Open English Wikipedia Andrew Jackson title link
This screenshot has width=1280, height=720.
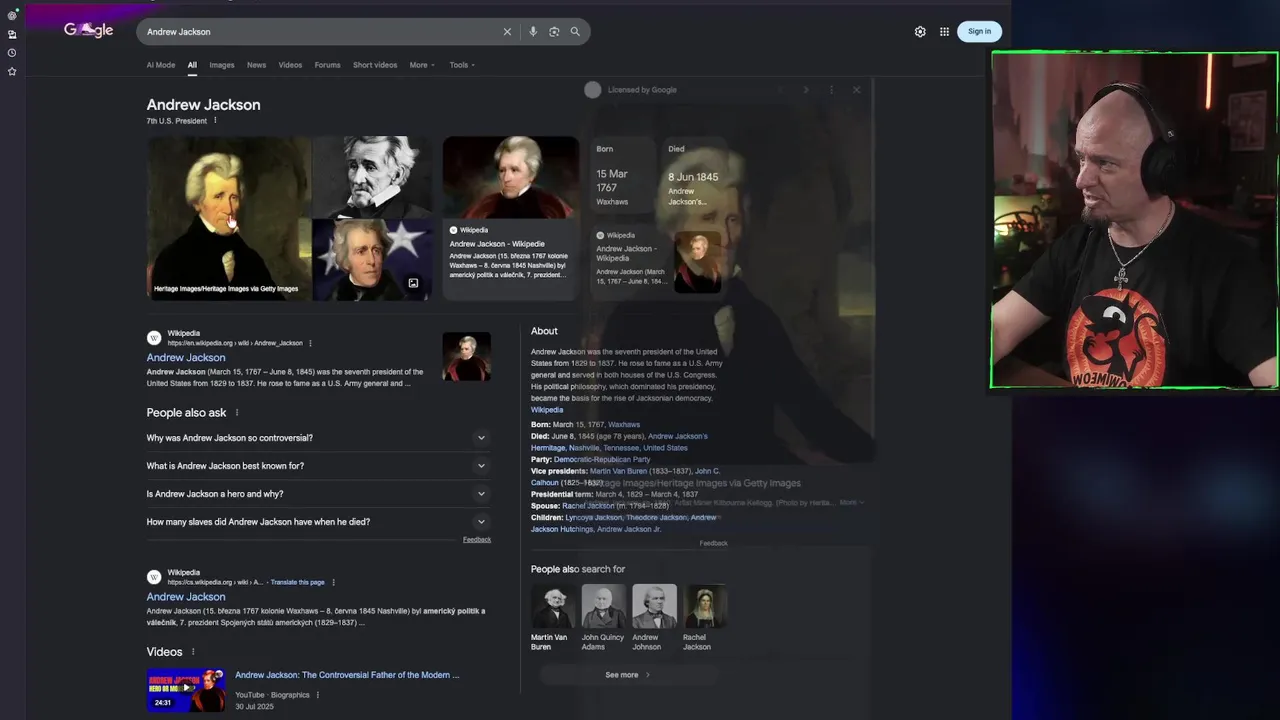click(x=186, y=358)
